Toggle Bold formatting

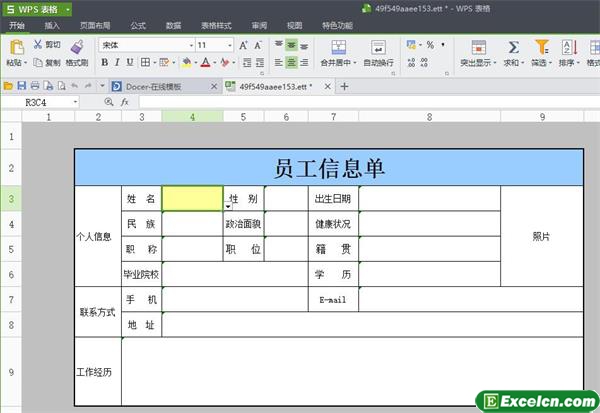pos(103,62)
